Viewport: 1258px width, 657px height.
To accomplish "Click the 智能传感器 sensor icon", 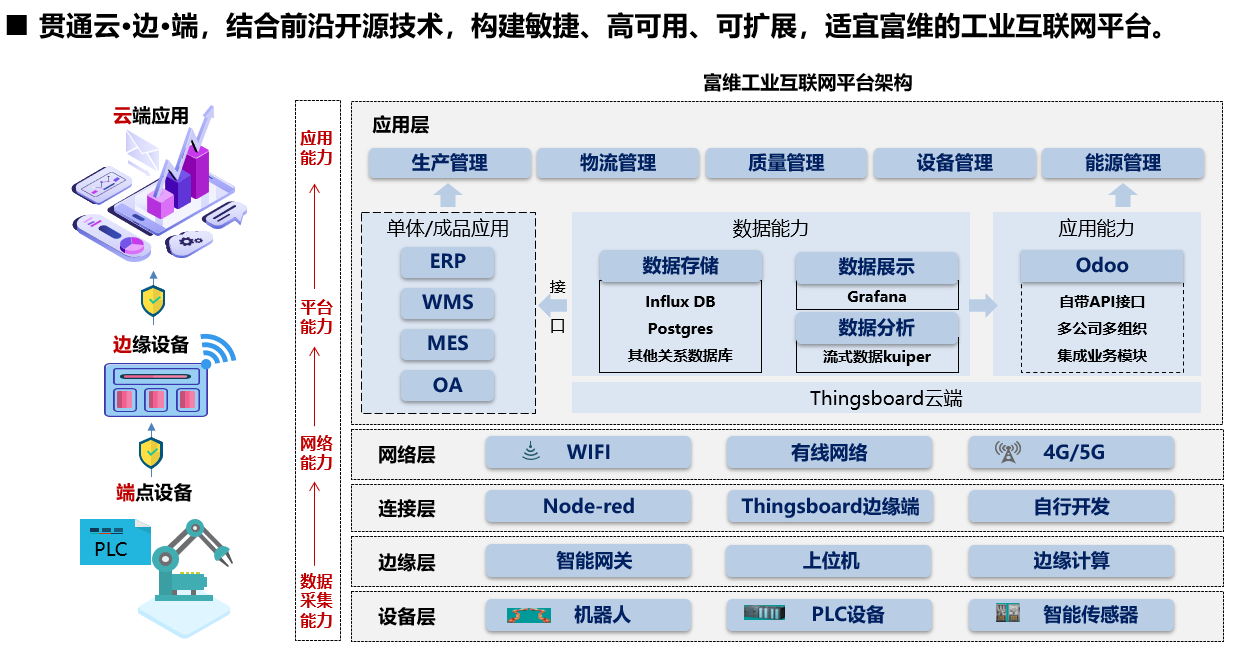I will (1007, 614).
